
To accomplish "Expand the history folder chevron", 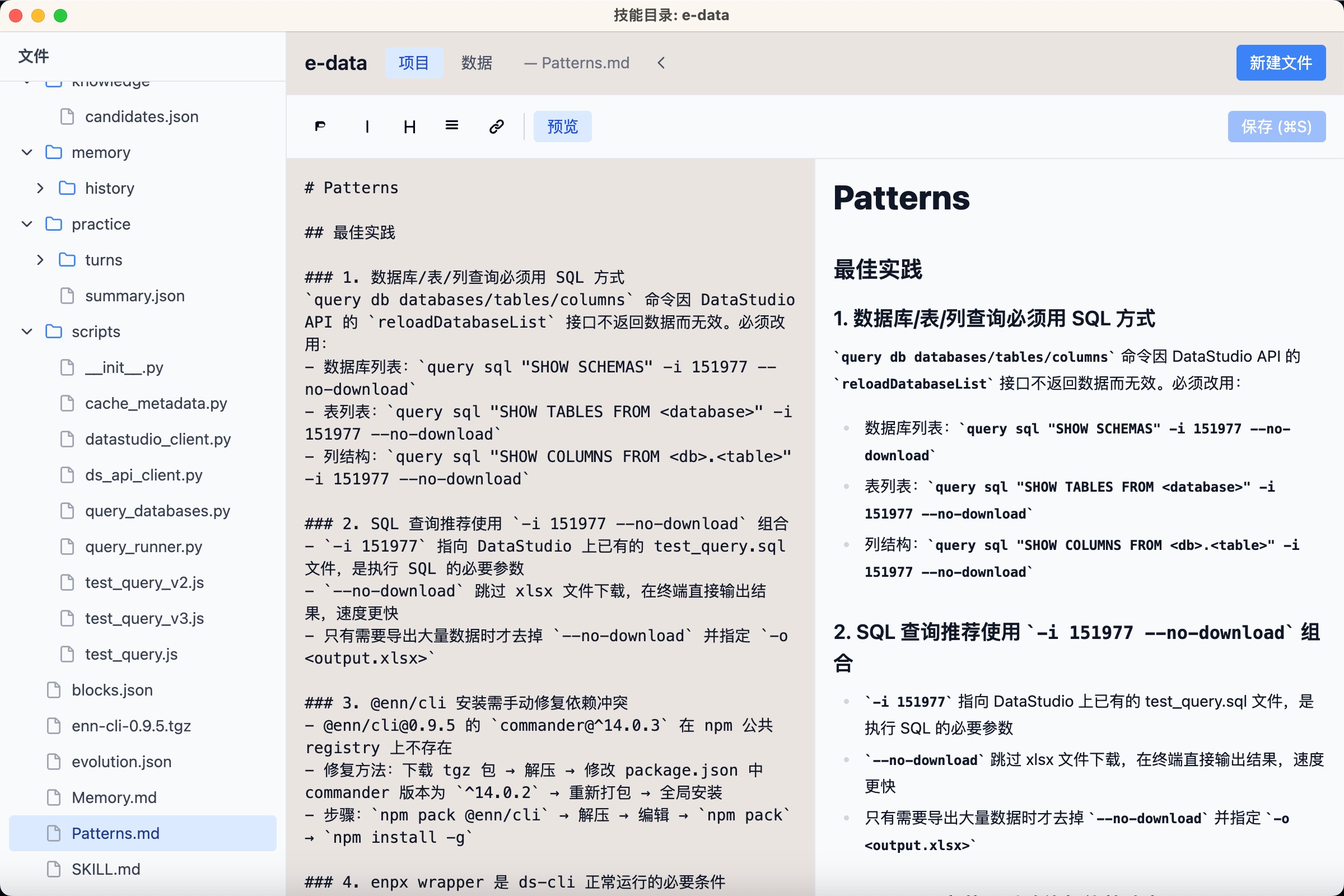I will pos(40,188).
